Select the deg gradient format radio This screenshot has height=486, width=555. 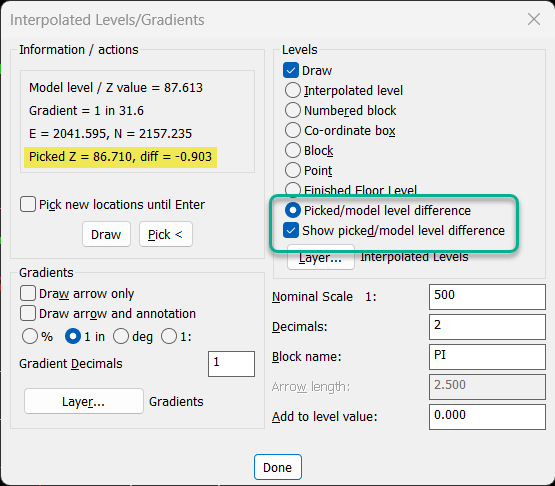121,336
